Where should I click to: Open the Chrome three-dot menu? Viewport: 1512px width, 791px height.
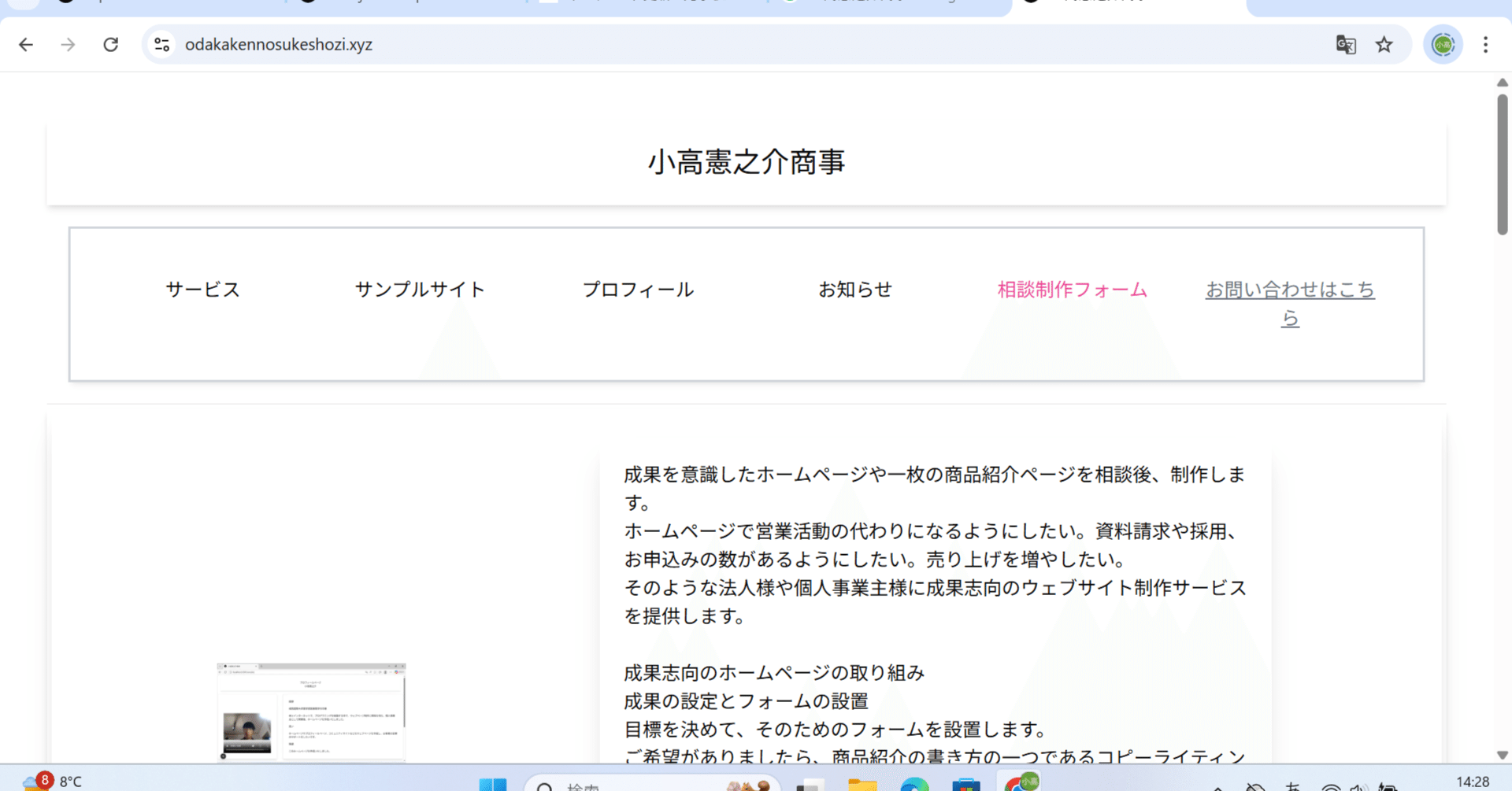pyautogui.click(x=1484, y=45)
